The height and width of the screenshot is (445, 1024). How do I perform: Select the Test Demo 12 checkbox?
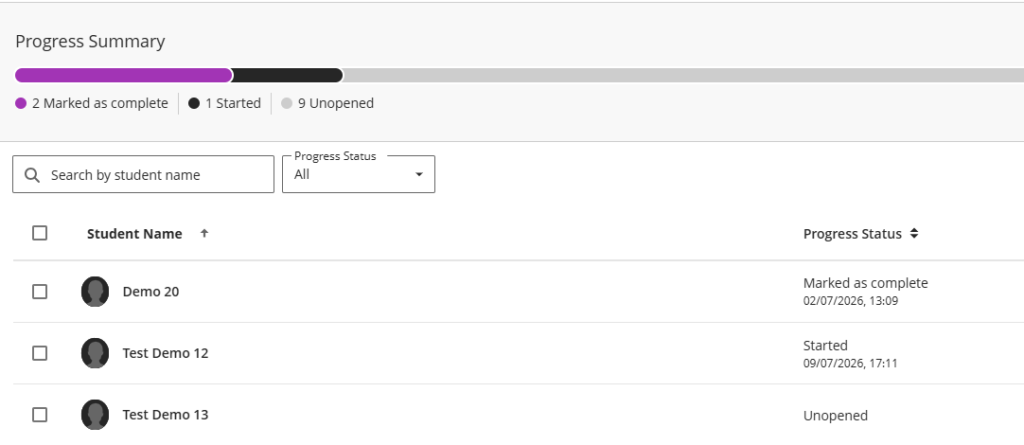click(40, 353)
